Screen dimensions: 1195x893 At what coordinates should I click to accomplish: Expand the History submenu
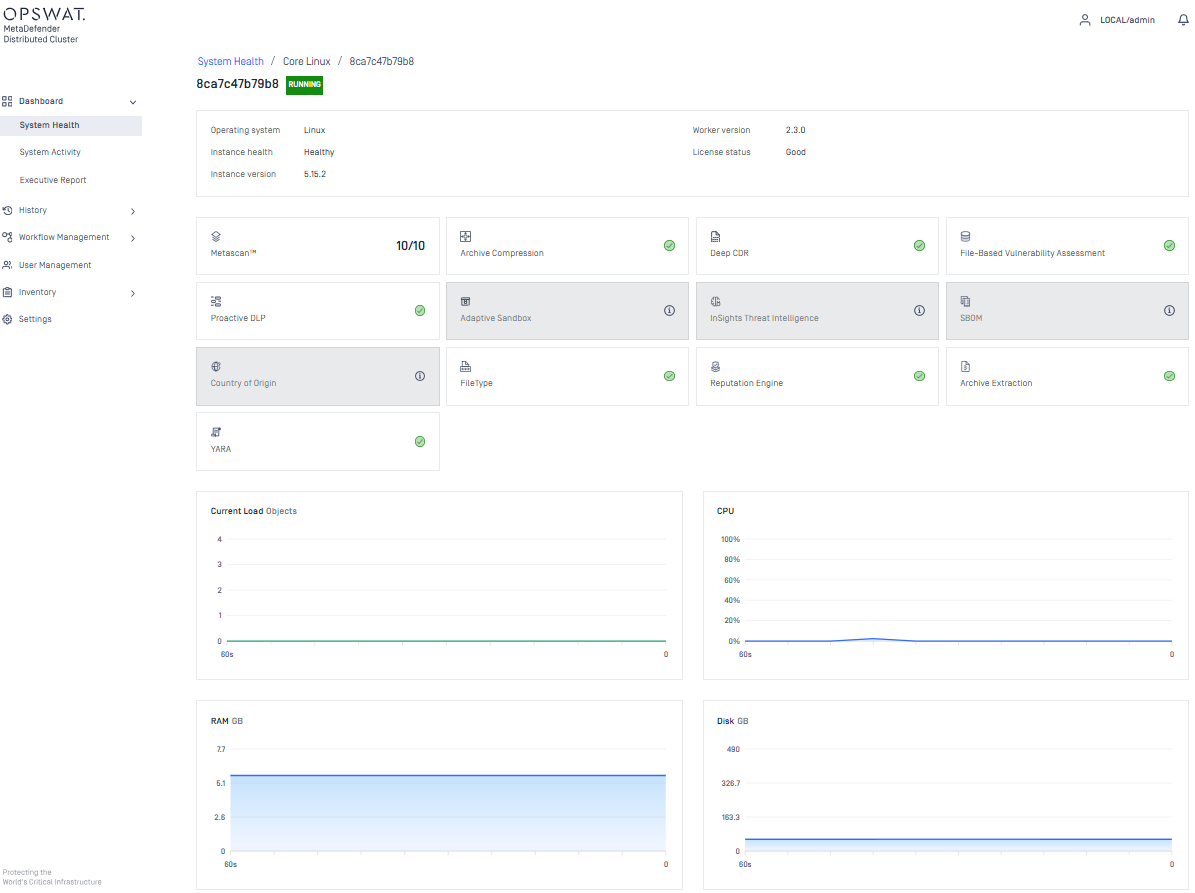click(133, 211)
